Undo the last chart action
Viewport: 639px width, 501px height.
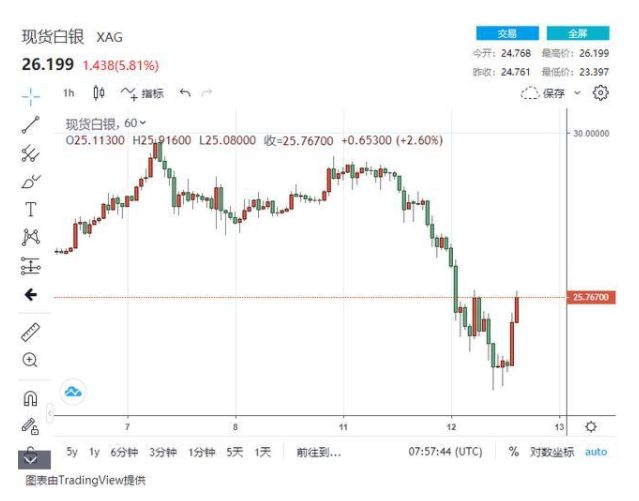(x=185, y=93)
